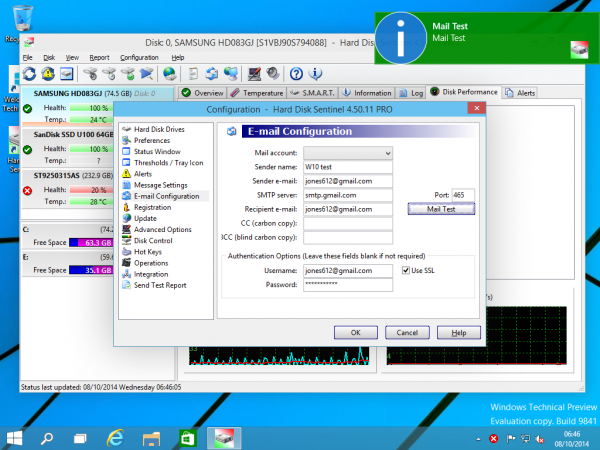Select Integration entry

click(151, 274)
